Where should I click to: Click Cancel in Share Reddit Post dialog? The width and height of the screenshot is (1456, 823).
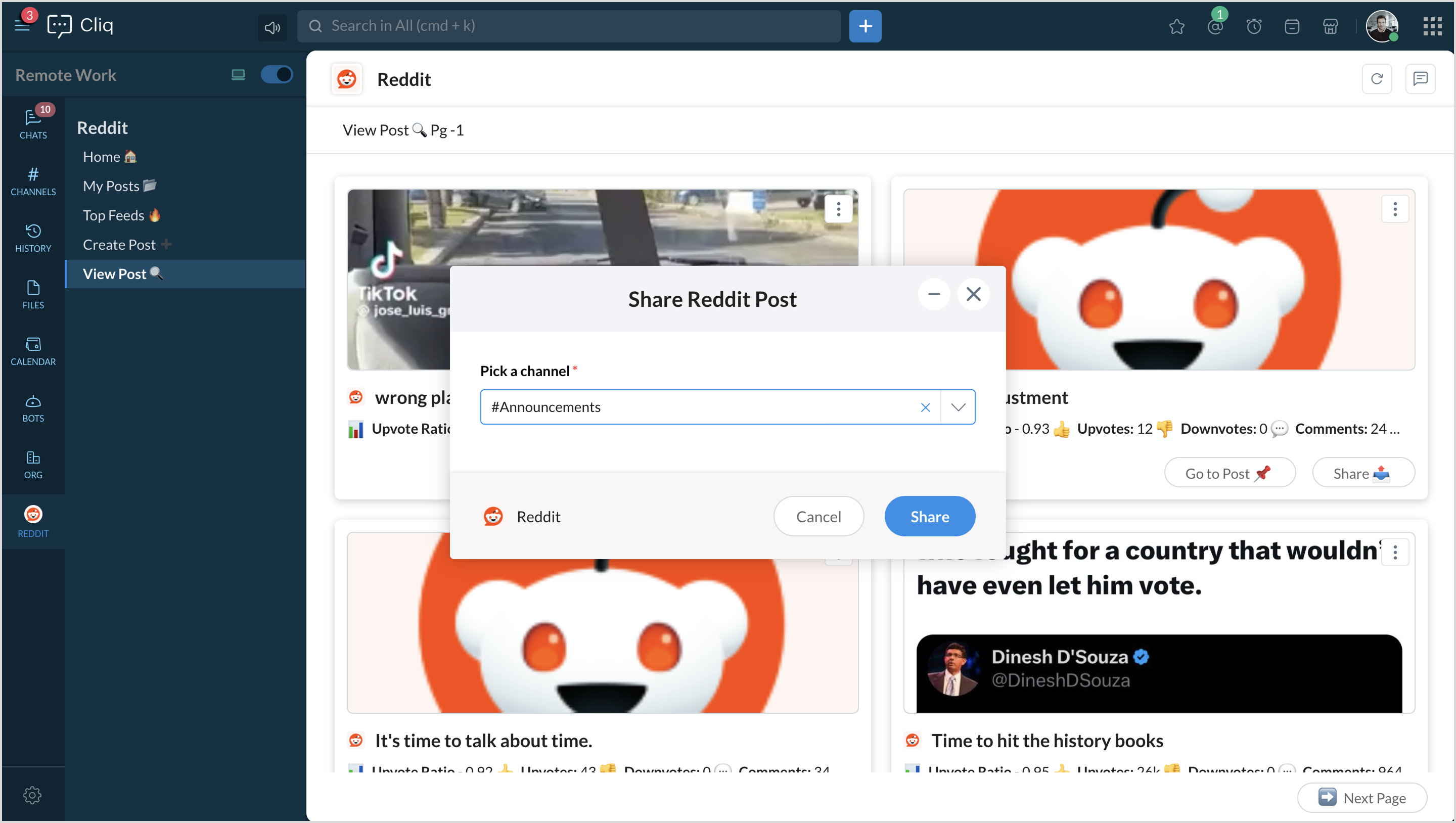pyautogui.click(x=818, y=516)
